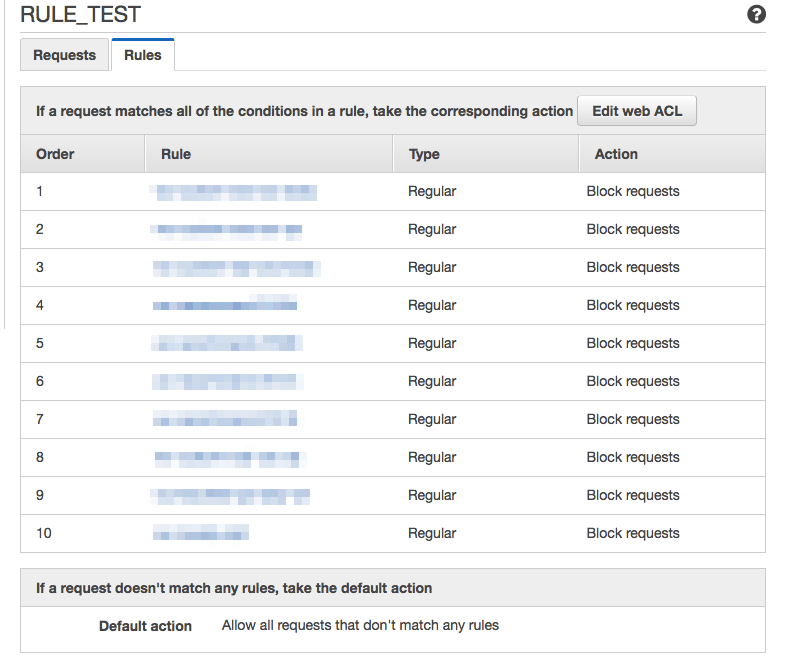Open the blurred rule link in row 10
This screenshot has height=663, width=797.
coord(200,533)
